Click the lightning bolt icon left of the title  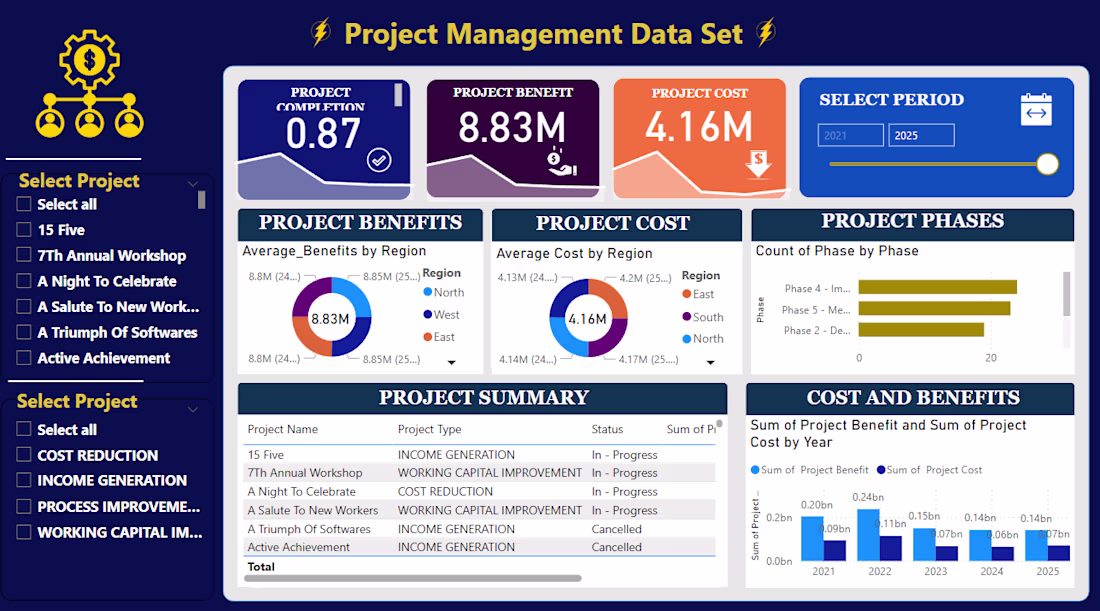[x=321, y=32]
